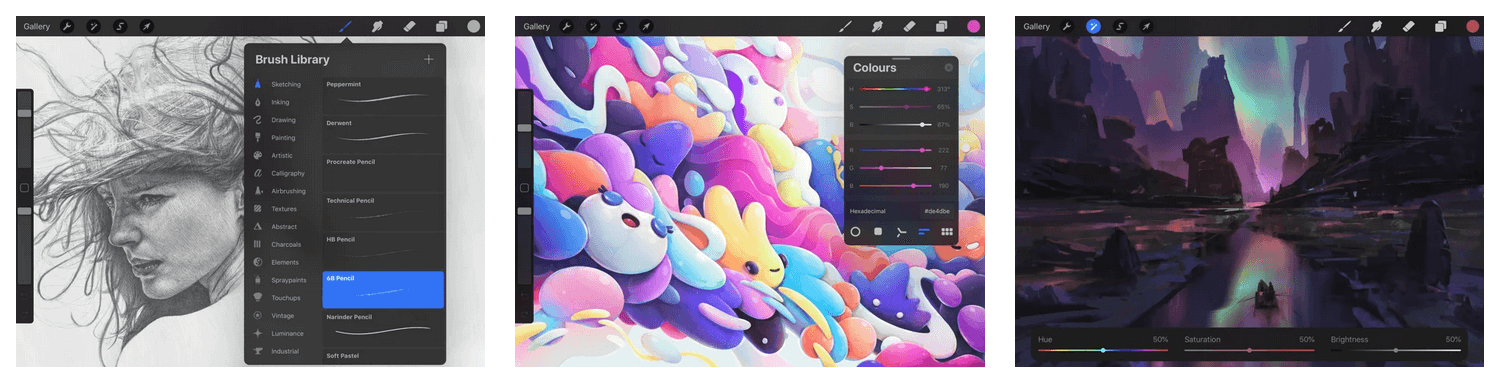Tap the square modify button in left sidebar
This screenshot has height=368, width=1497.
click(25, 188)
